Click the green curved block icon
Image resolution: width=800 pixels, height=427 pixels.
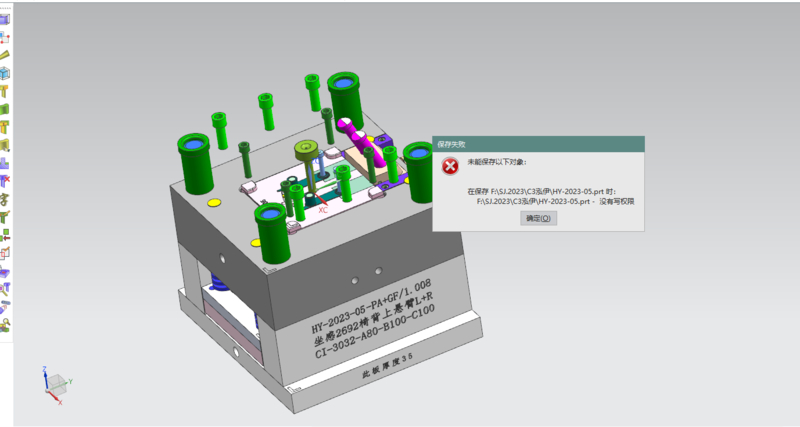coord(5,110)
